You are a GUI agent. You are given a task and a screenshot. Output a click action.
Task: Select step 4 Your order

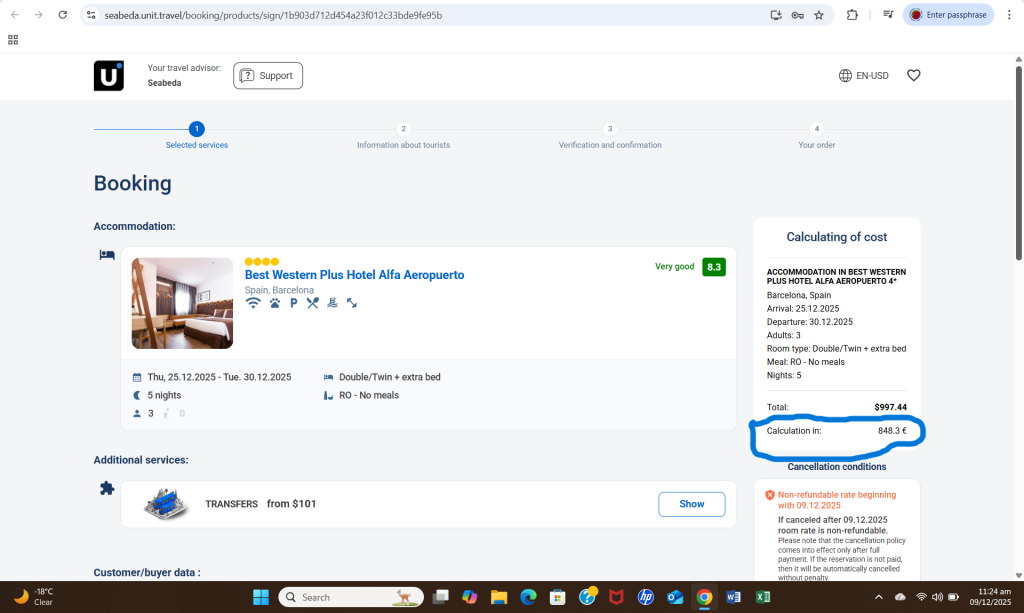[817, 129]
